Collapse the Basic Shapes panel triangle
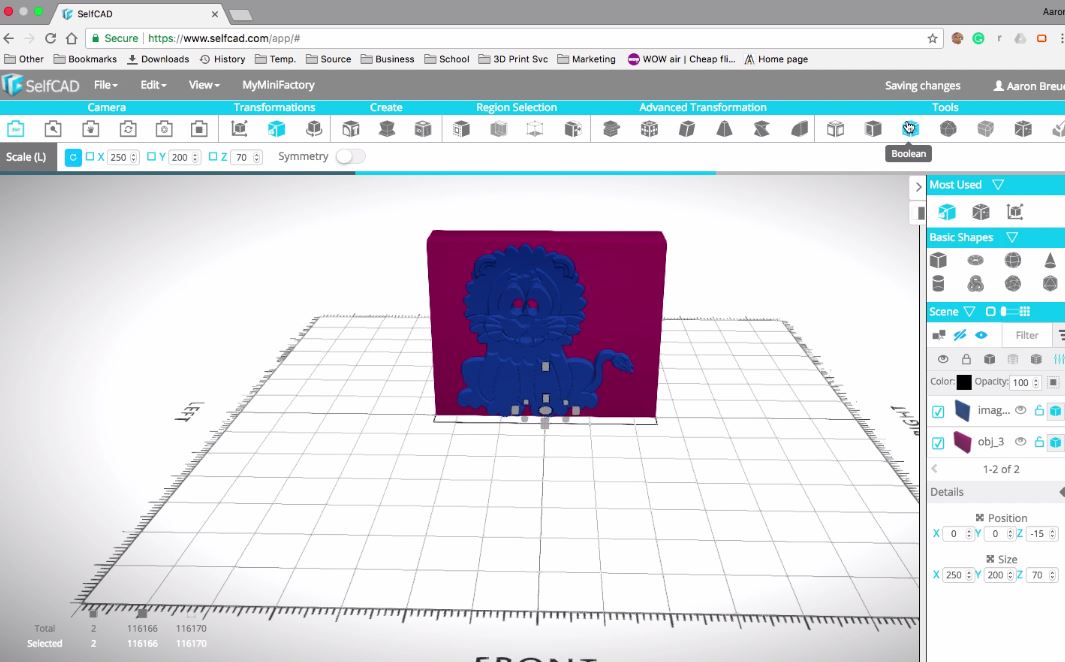 point(1012,237)
